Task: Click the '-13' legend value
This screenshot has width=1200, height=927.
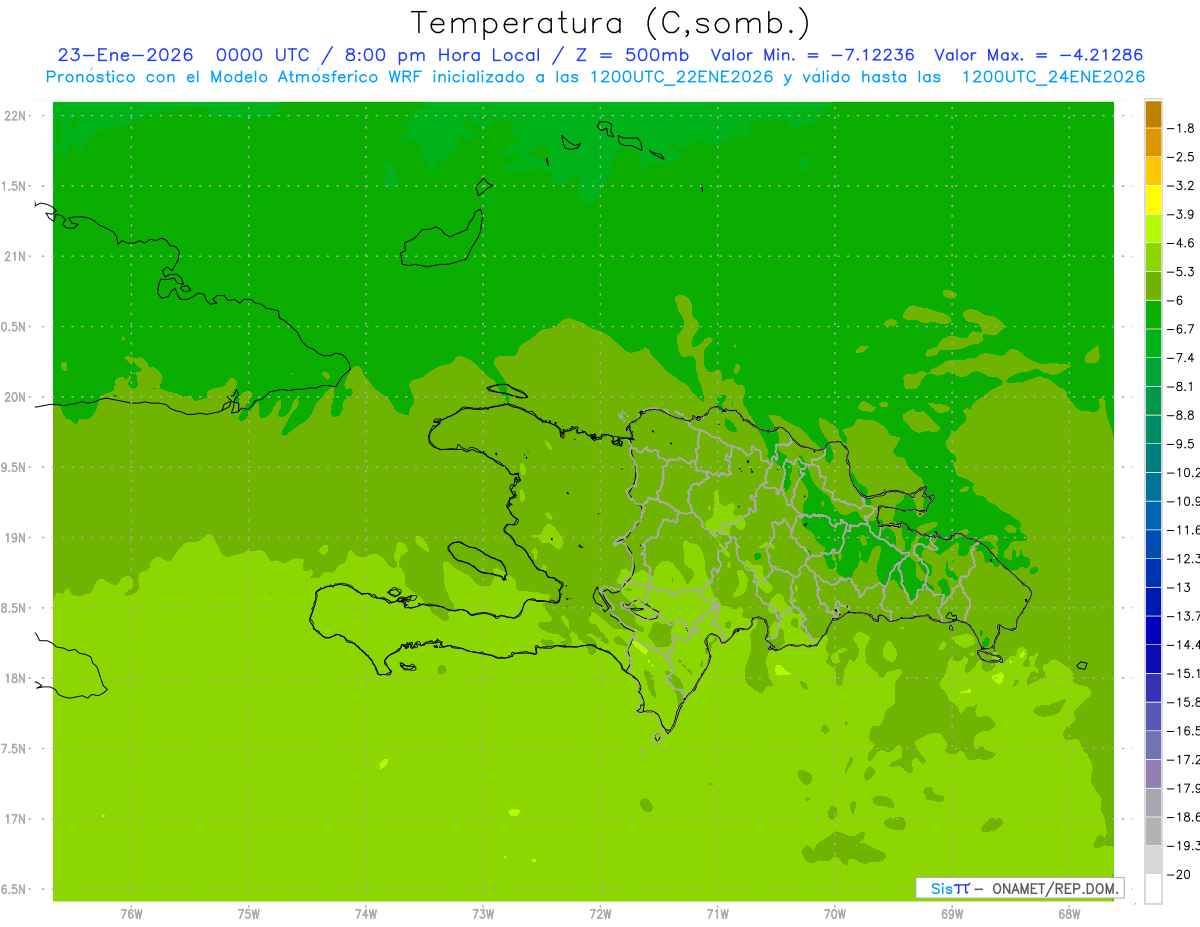Action: 1180,587
